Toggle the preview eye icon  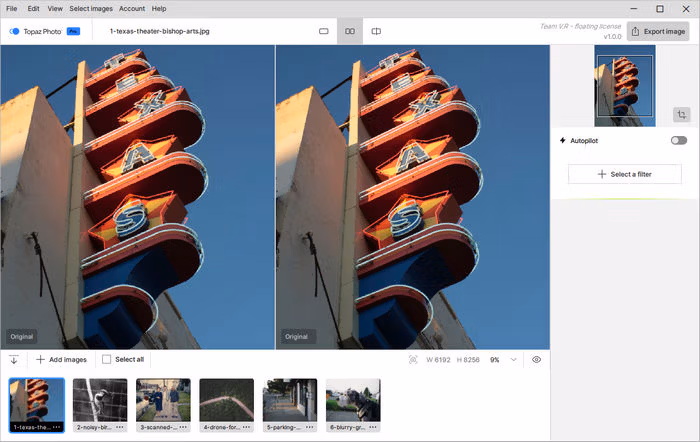click(537, 359)
